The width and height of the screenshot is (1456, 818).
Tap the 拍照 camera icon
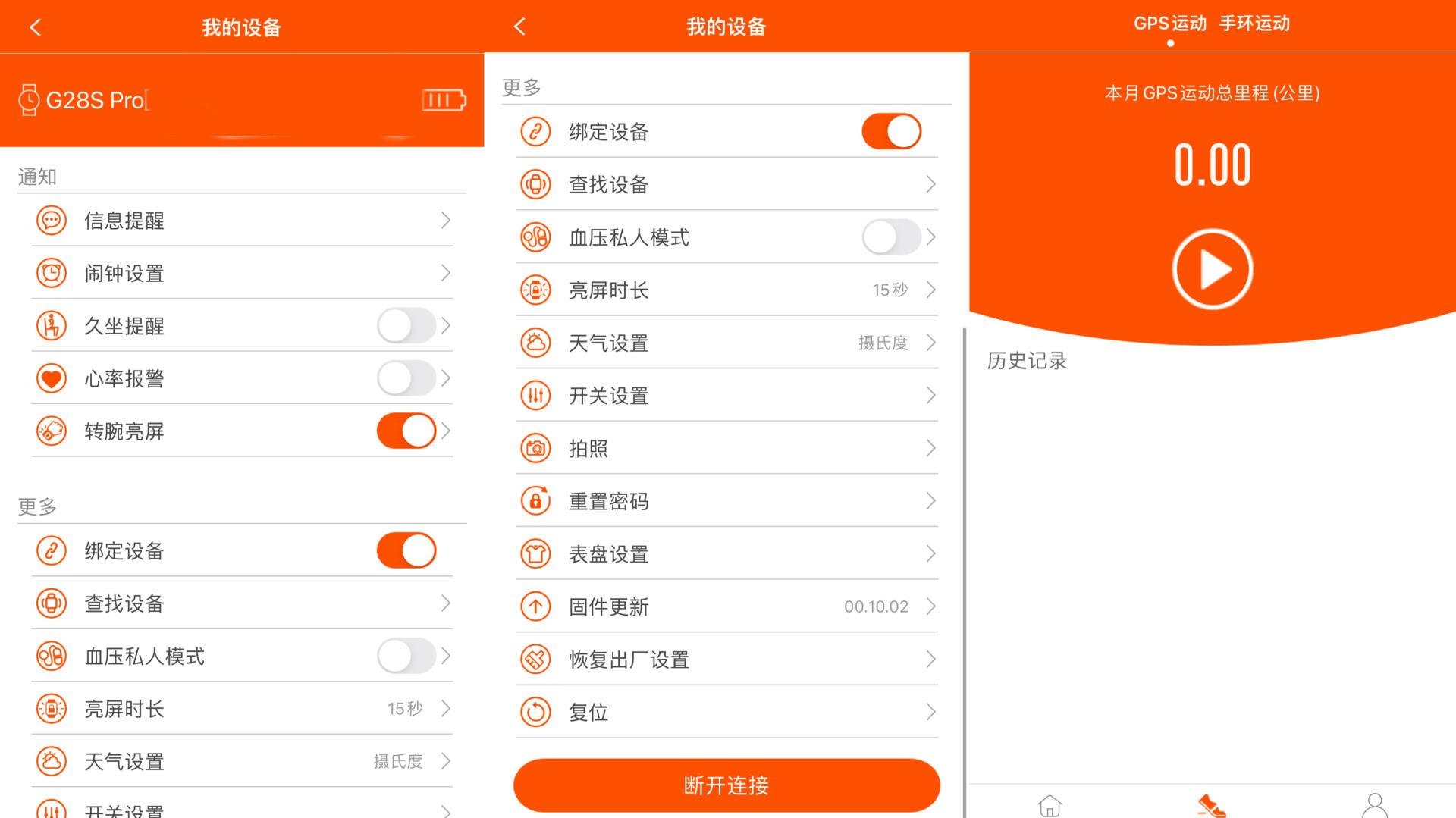(x=535, y=448)
